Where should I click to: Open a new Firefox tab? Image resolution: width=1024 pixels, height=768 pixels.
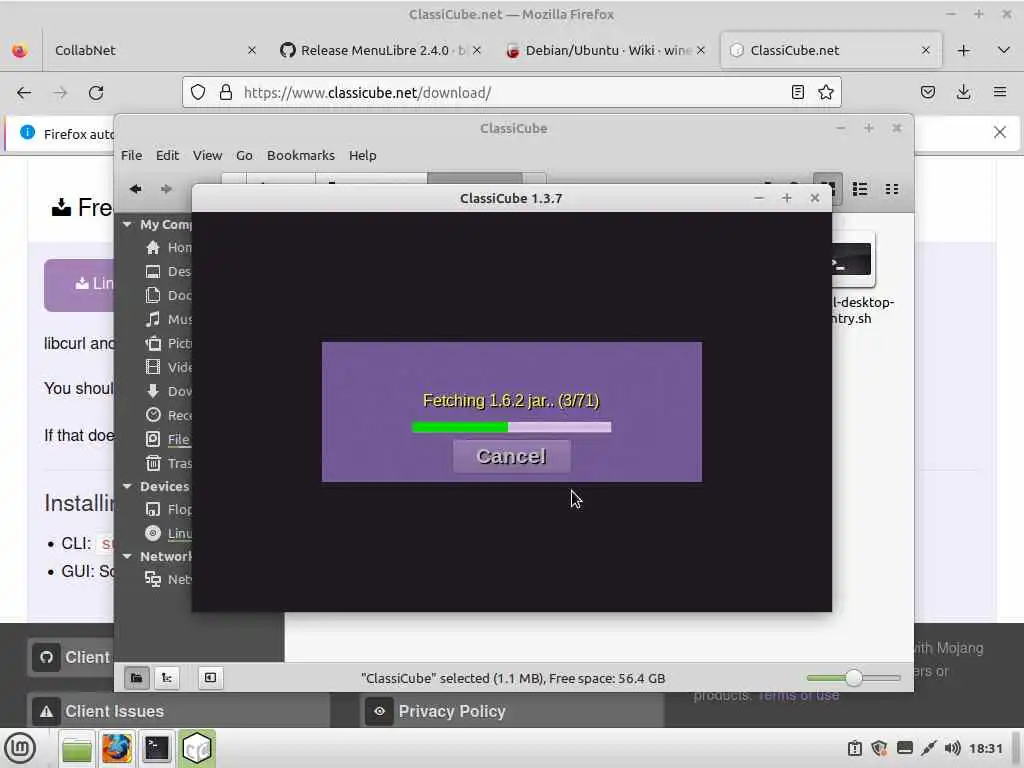click(x=963, y=50)
